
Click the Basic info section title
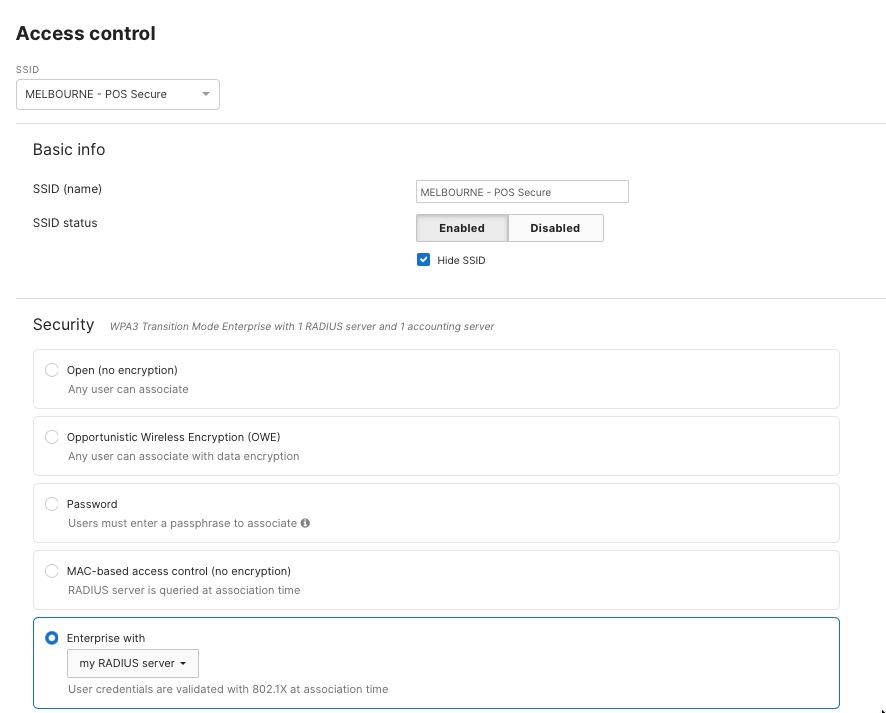[68, 149]
